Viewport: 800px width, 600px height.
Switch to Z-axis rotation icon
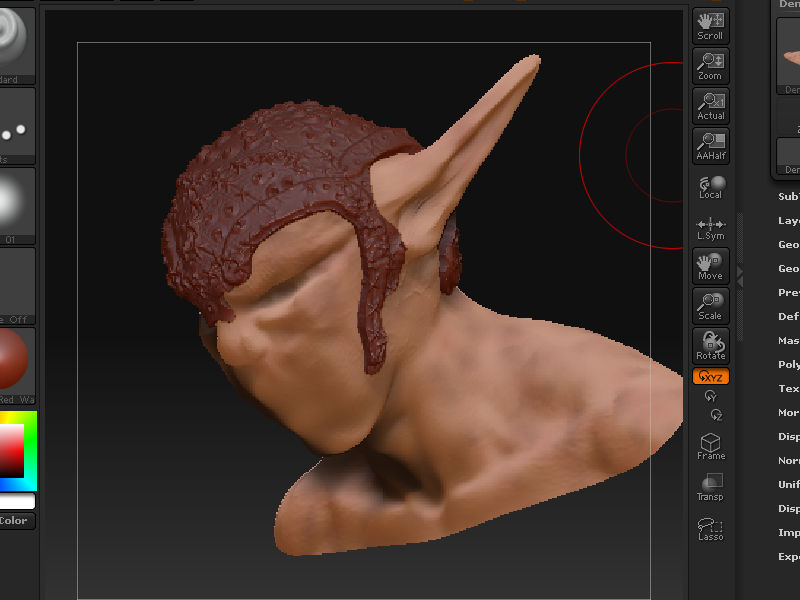point(716,415)
